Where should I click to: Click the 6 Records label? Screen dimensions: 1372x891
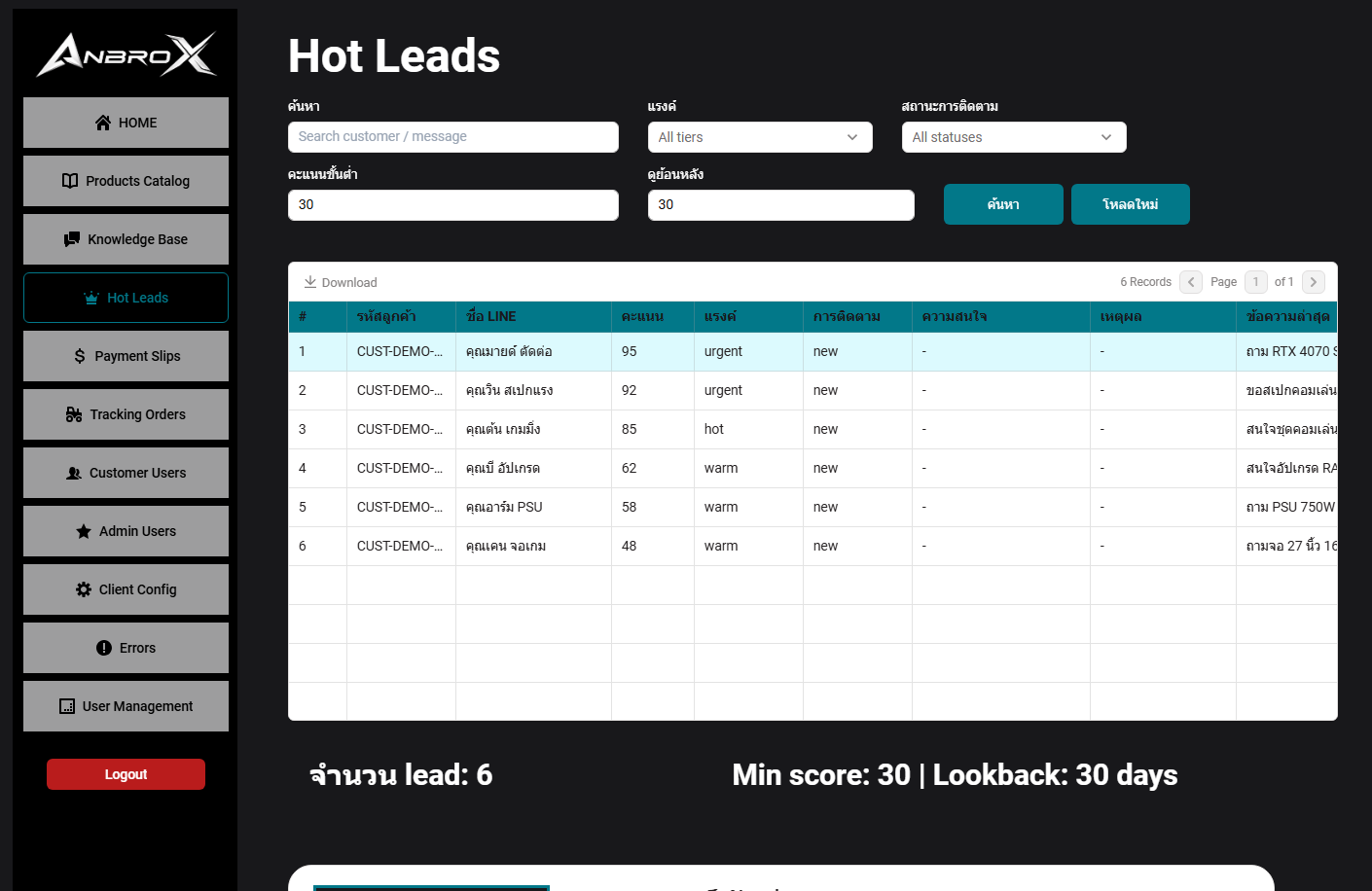[1145, 282]
